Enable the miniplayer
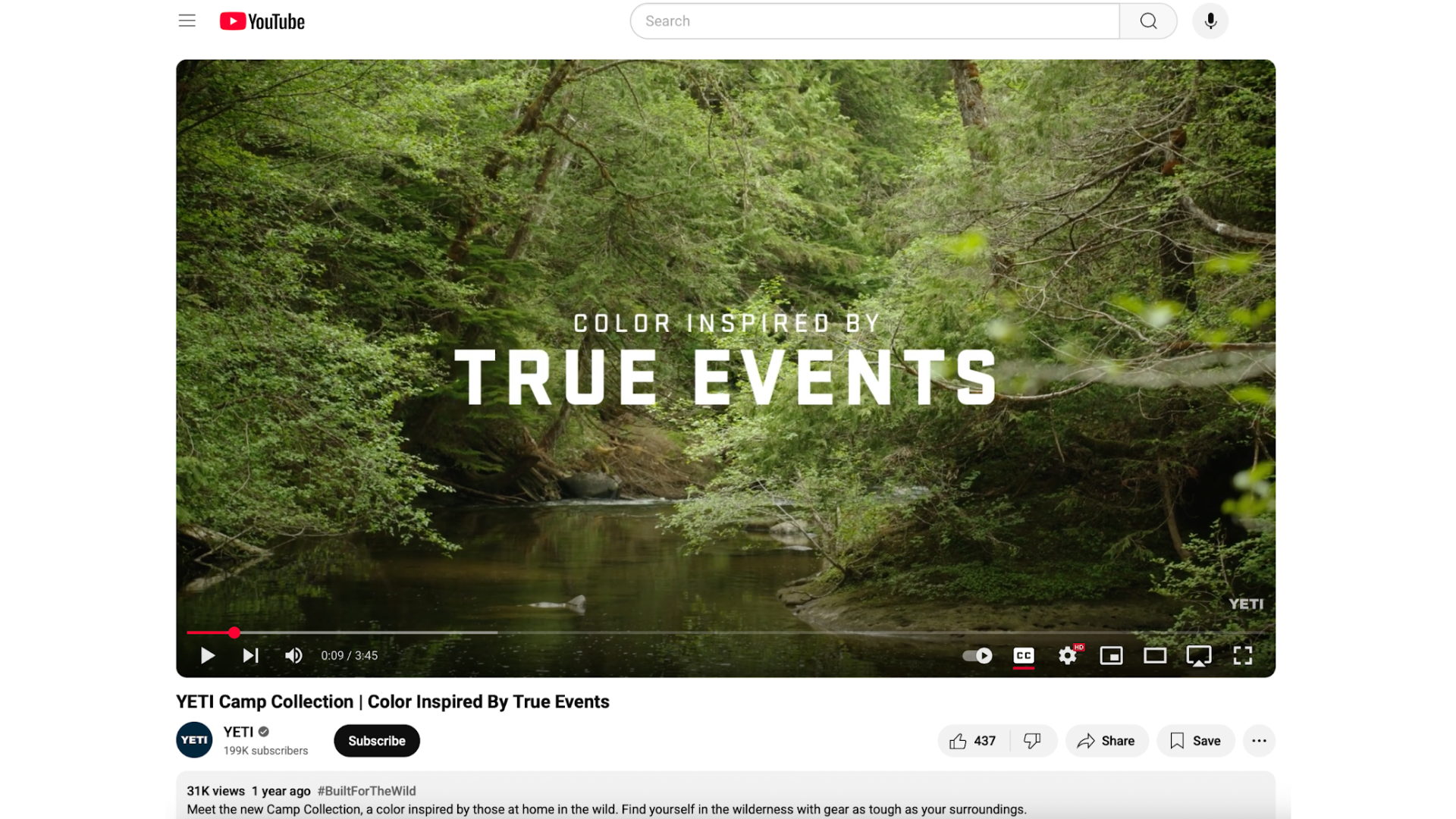 [x=1112, y=656]
